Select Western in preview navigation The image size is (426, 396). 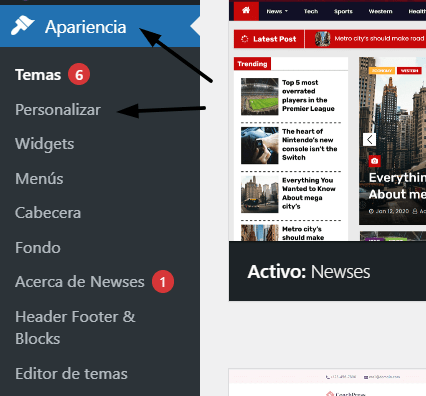pyautogui.click(x=380, y=11)
